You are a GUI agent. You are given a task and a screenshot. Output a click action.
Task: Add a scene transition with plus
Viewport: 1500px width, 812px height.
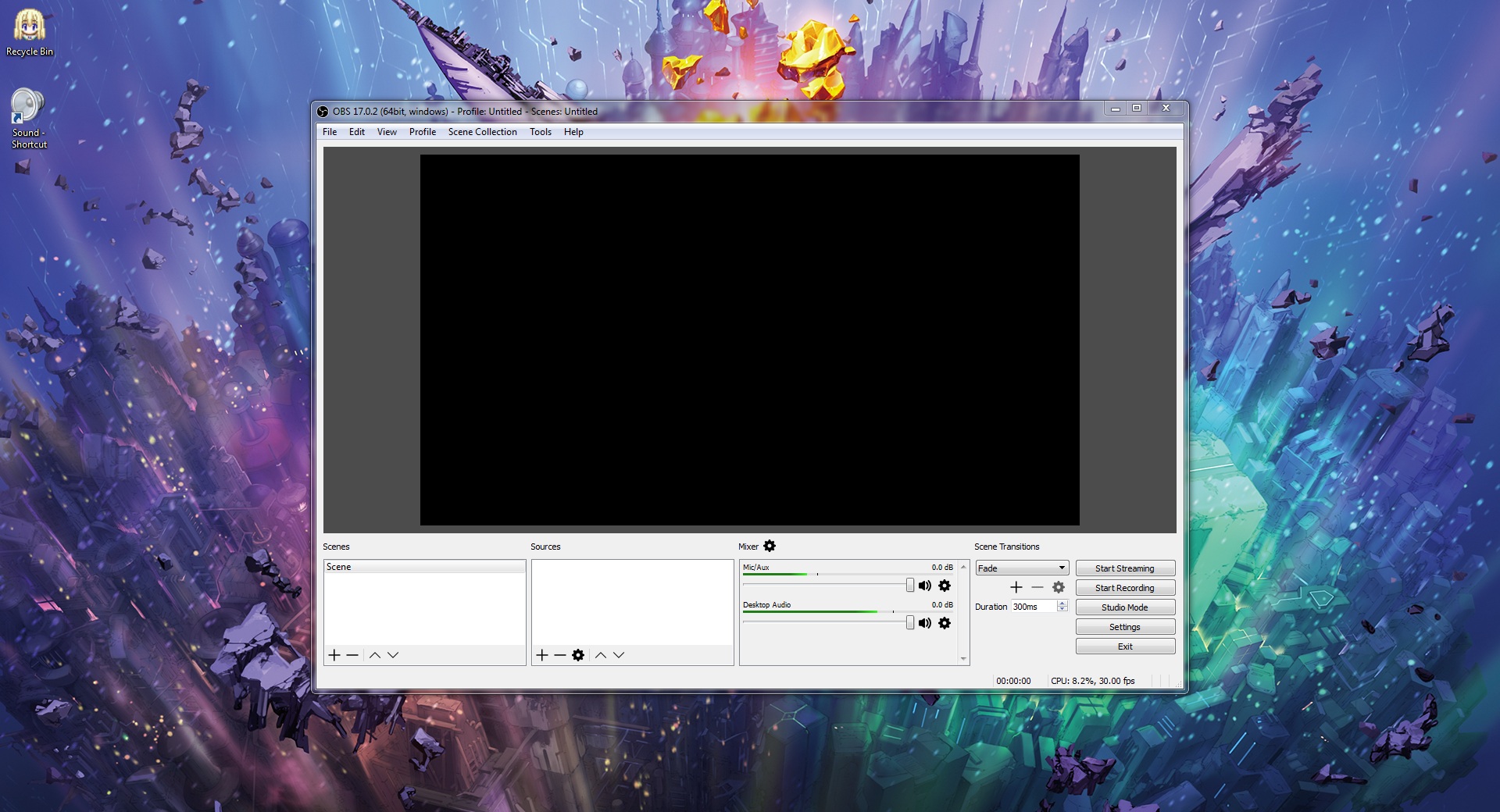click(1016, 587)
